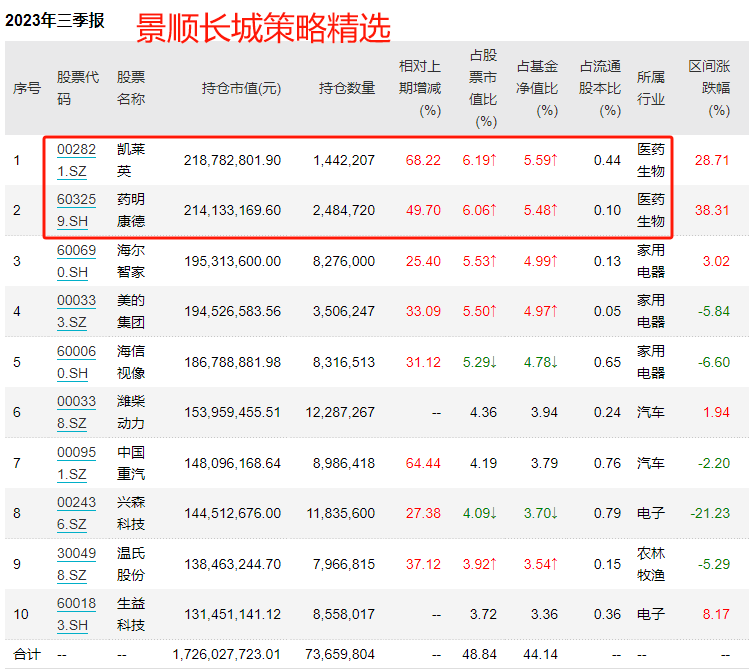Open stock code link 603259.SH

(x=76, y=210)
